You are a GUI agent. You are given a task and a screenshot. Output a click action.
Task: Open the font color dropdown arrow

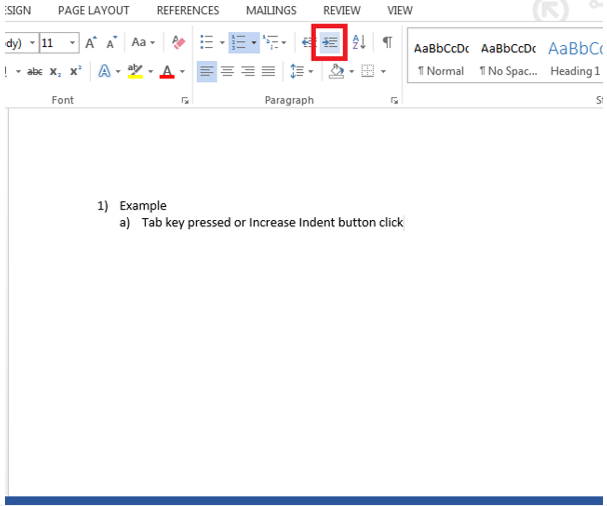click(x=182, y=72)
